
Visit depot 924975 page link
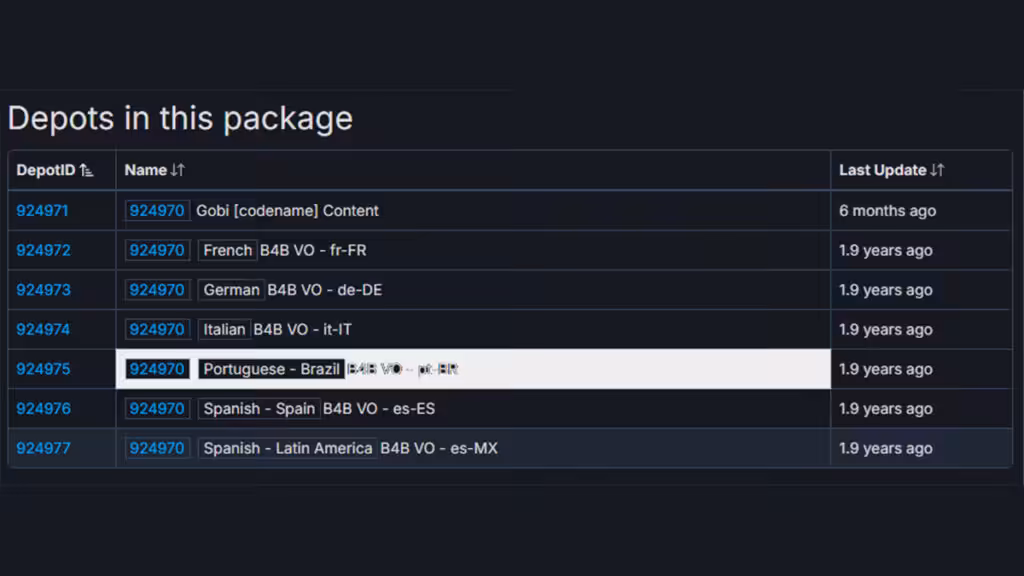[x=43, y=369]
